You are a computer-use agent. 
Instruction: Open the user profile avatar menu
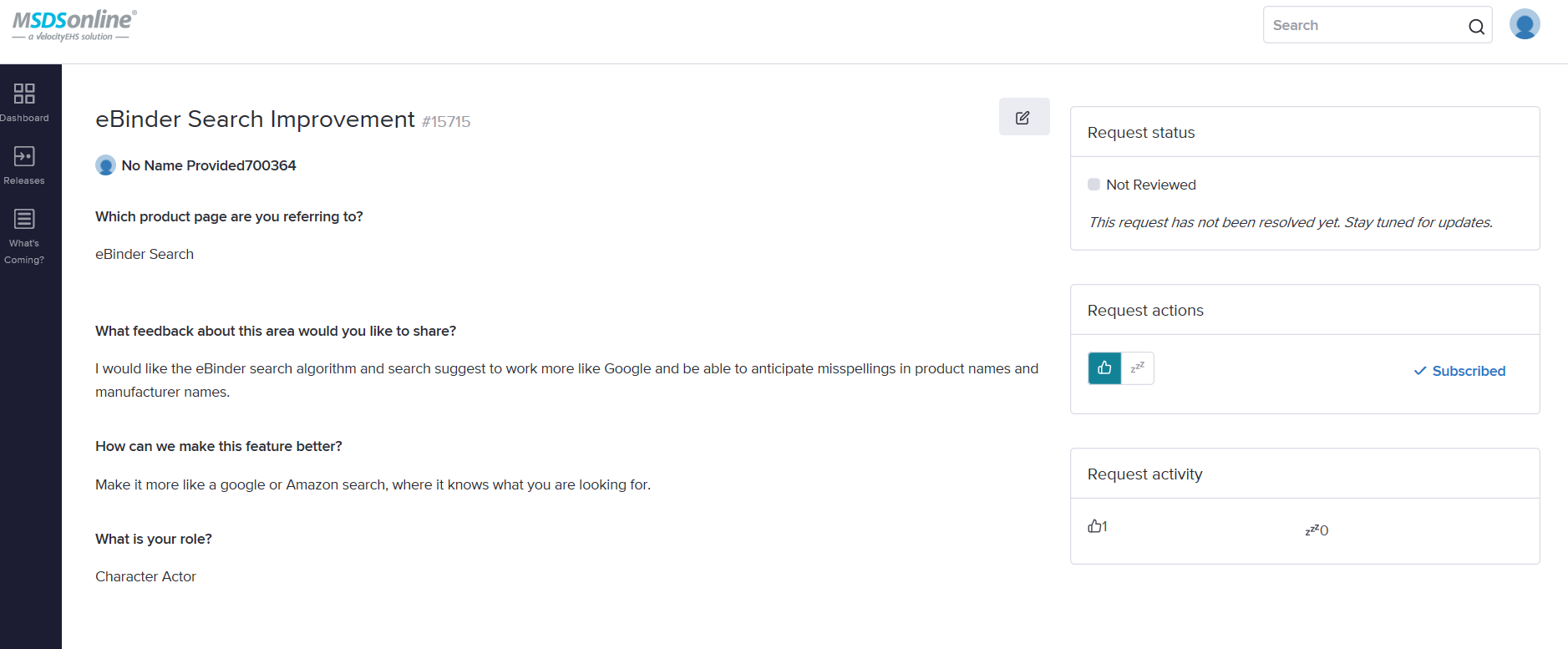(1525, 24)
